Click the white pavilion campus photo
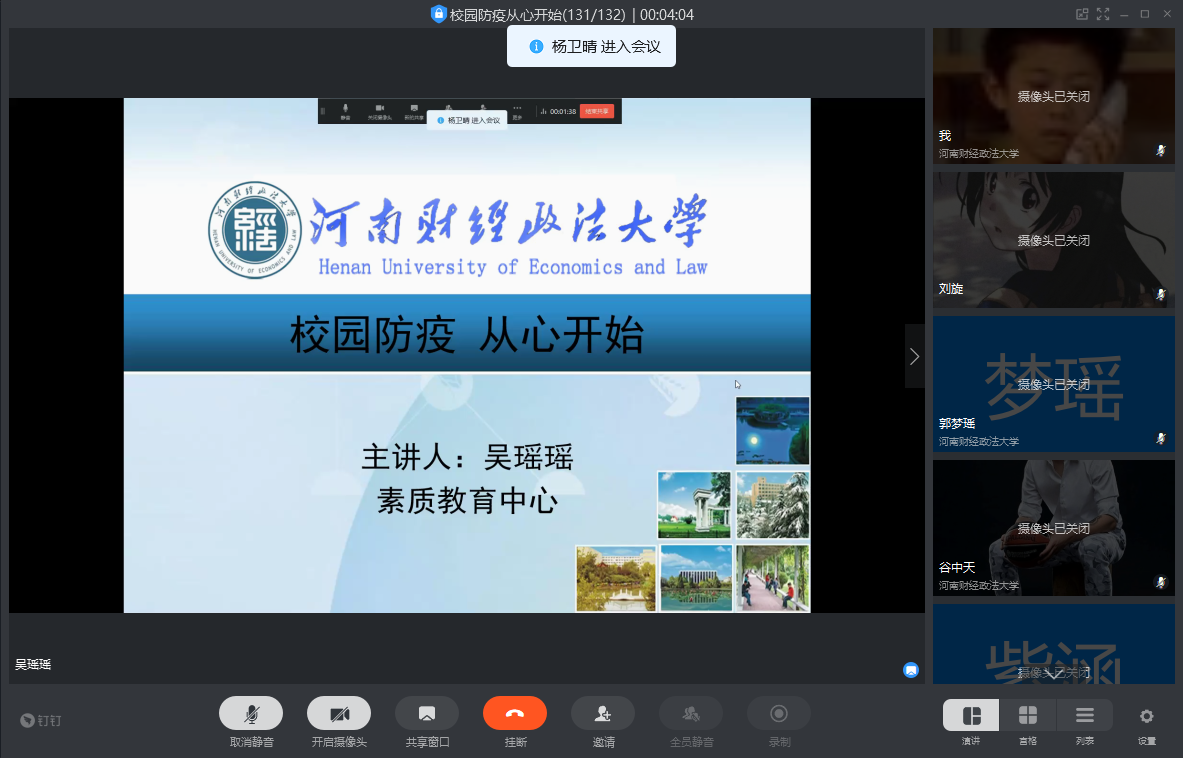Viewport: 1183px width, 758px height. pyautogui.click(x=694, y=505)
